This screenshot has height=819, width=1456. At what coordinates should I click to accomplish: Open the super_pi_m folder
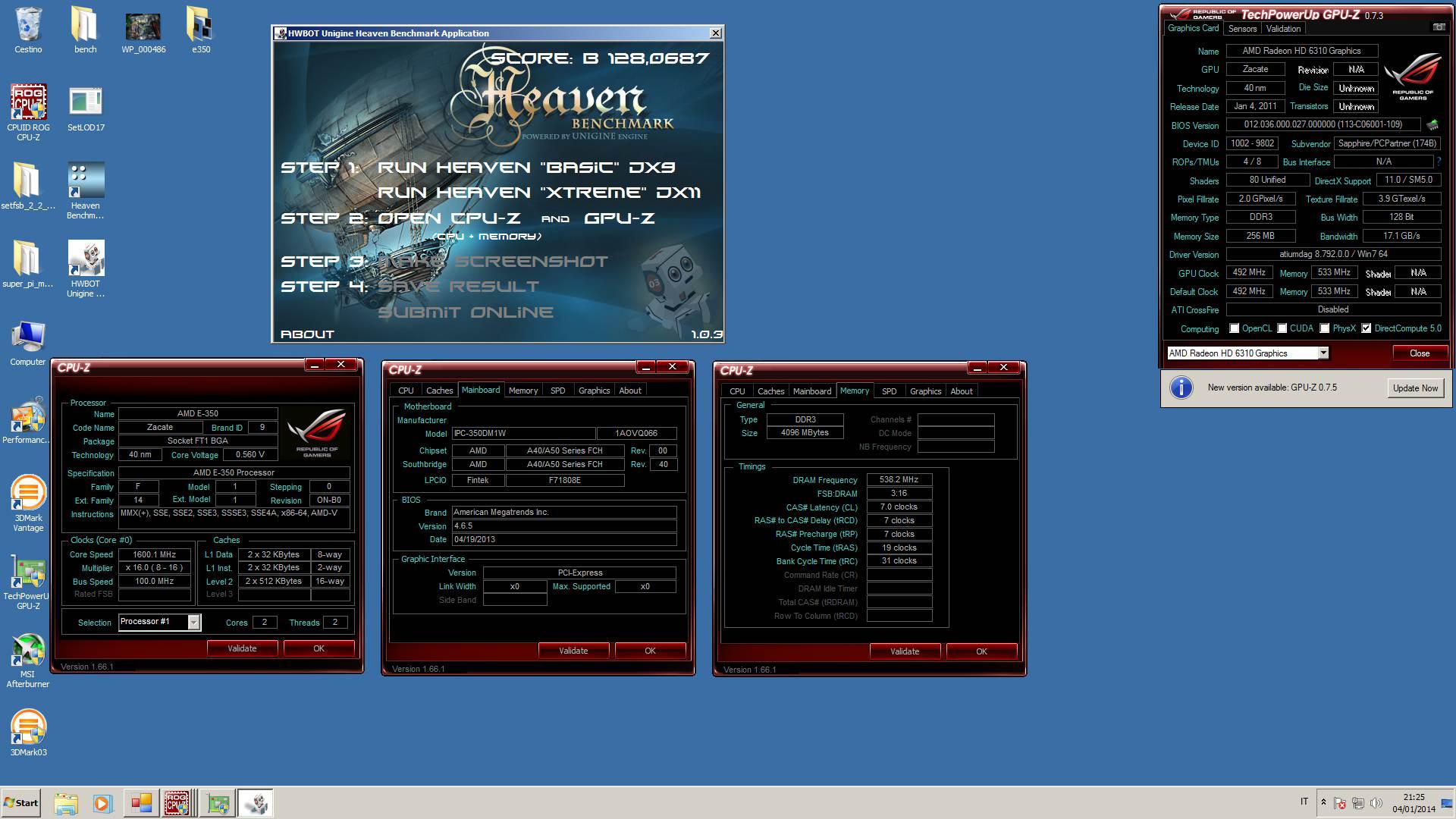coord(28,264)
